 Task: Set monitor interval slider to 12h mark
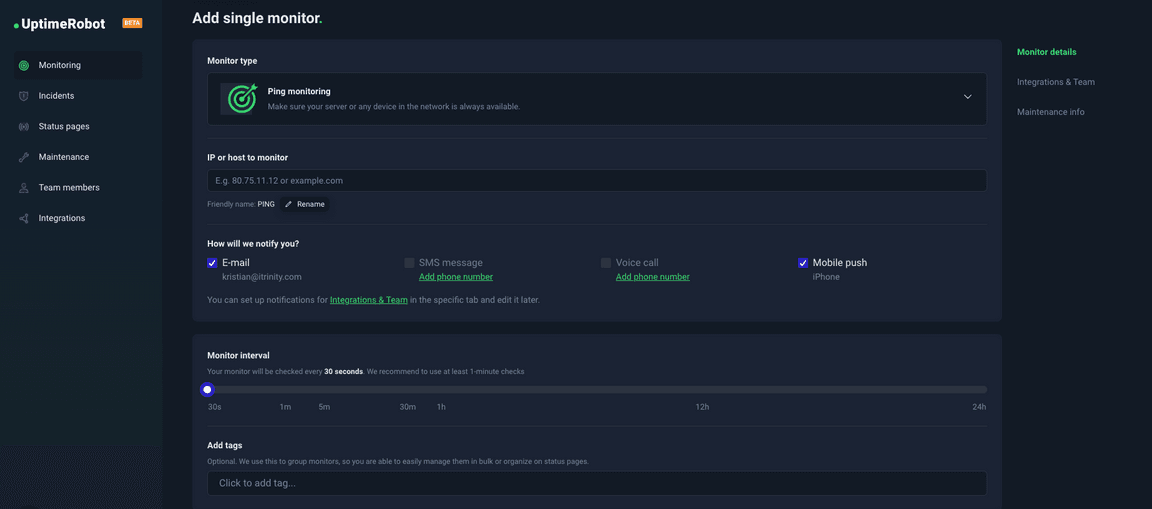[x=702, y=390]
